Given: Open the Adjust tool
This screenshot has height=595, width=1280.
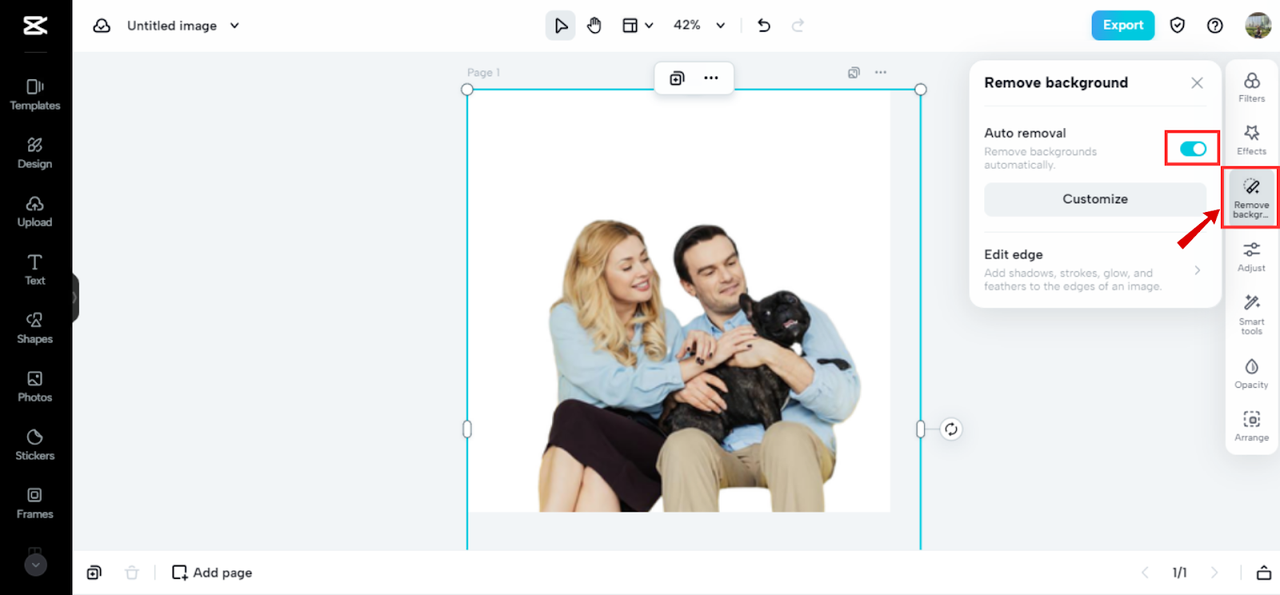Looking at the screenshot, I should pos(1252,257).
